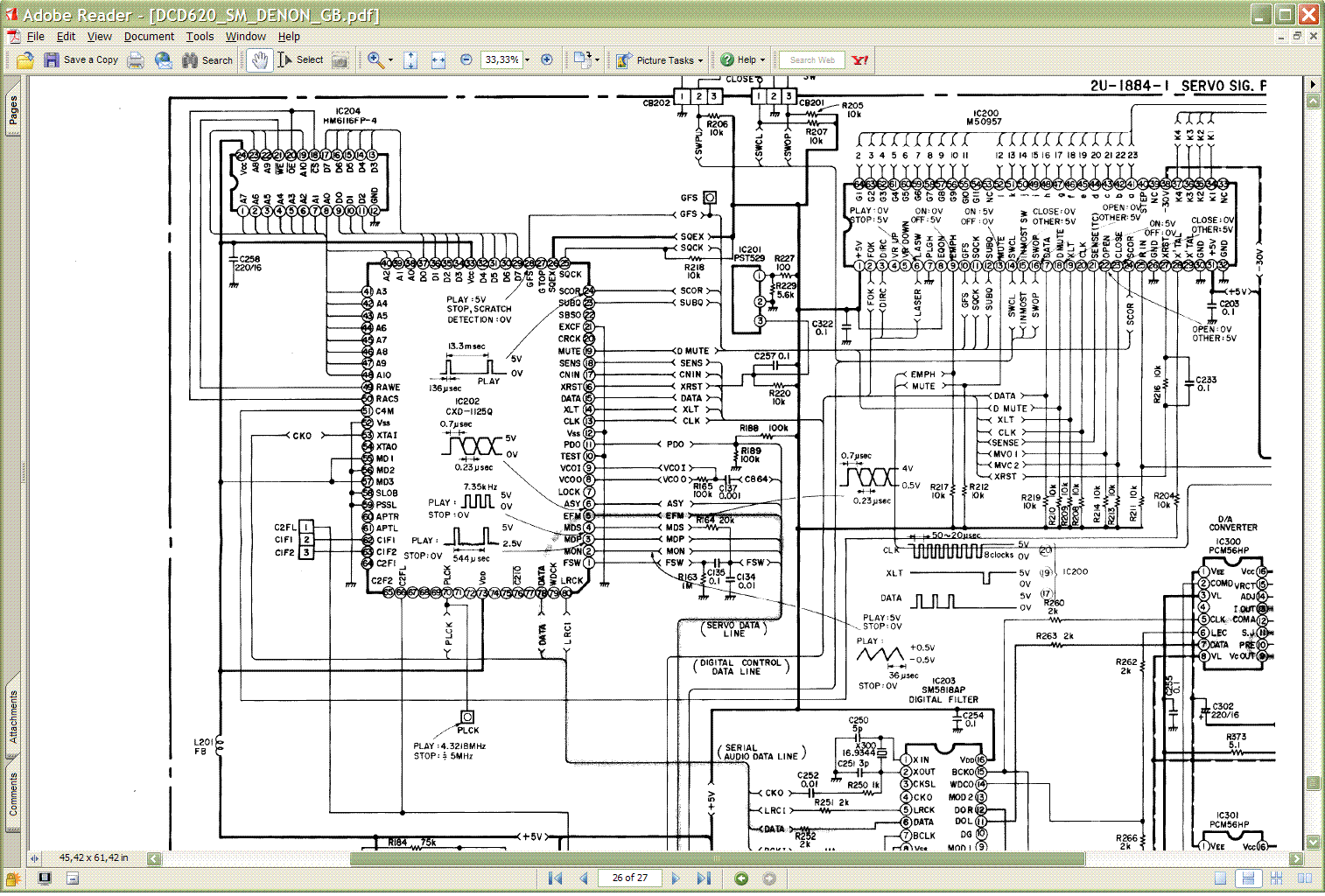This screenshot has height=896, width=1325.
Task: Go to the last page
Action: tap(703, 878)
